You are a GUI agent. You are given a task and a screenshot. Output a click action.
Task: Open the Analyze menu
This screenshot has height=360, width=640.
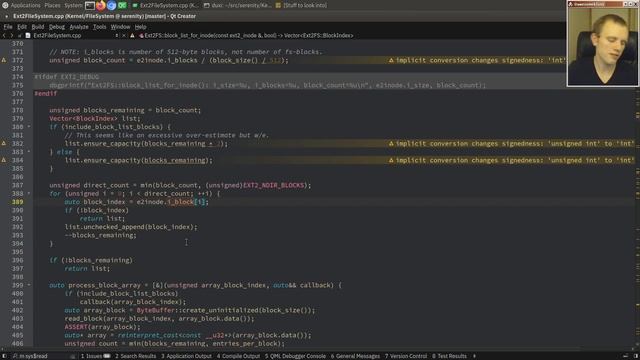tap(79, 27)
